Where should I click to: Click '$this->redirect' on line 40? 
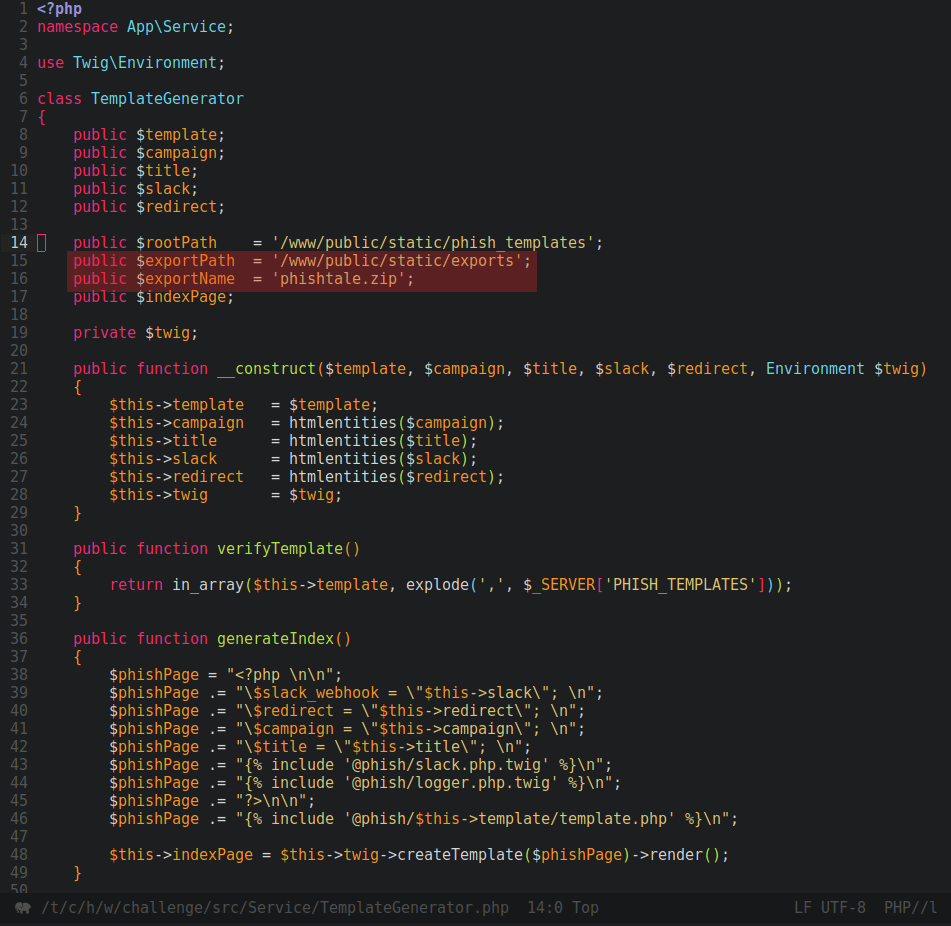pos(446,711)
